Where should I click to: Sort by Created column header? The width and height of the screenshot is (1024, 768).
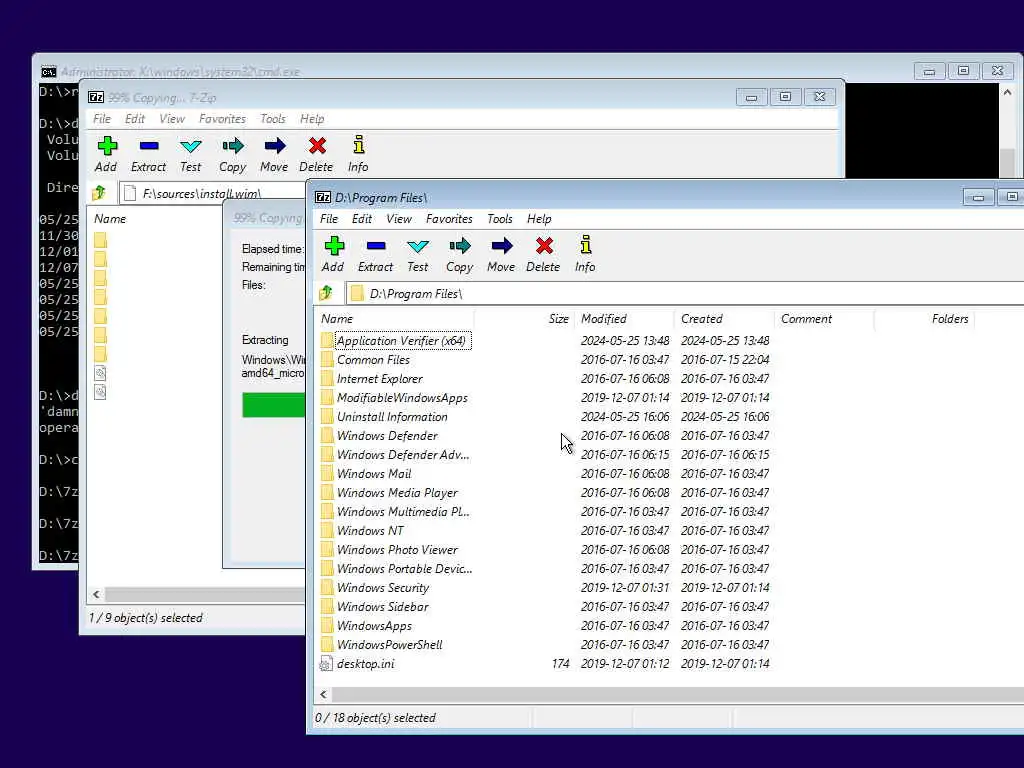(724, 319)
